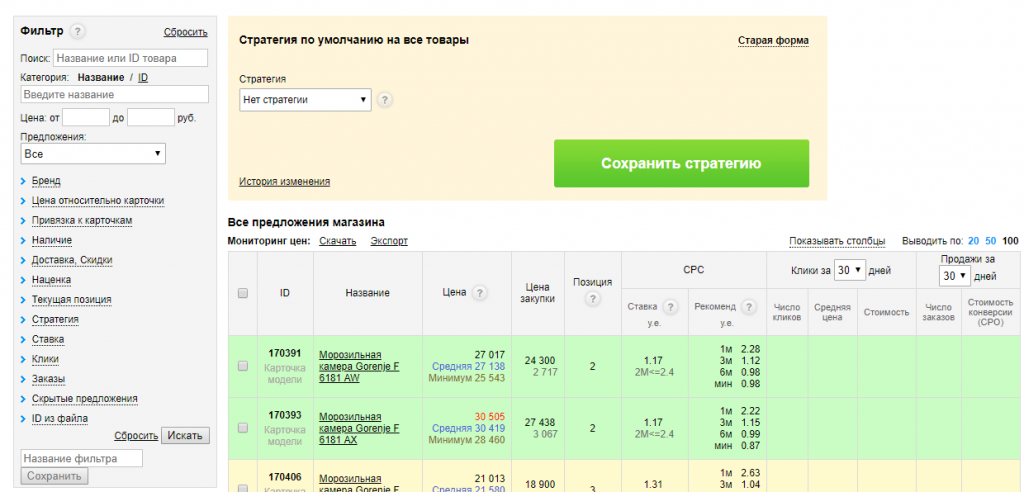
Task: Open Показывать столбцы link
Action: (x=837, y=240)
